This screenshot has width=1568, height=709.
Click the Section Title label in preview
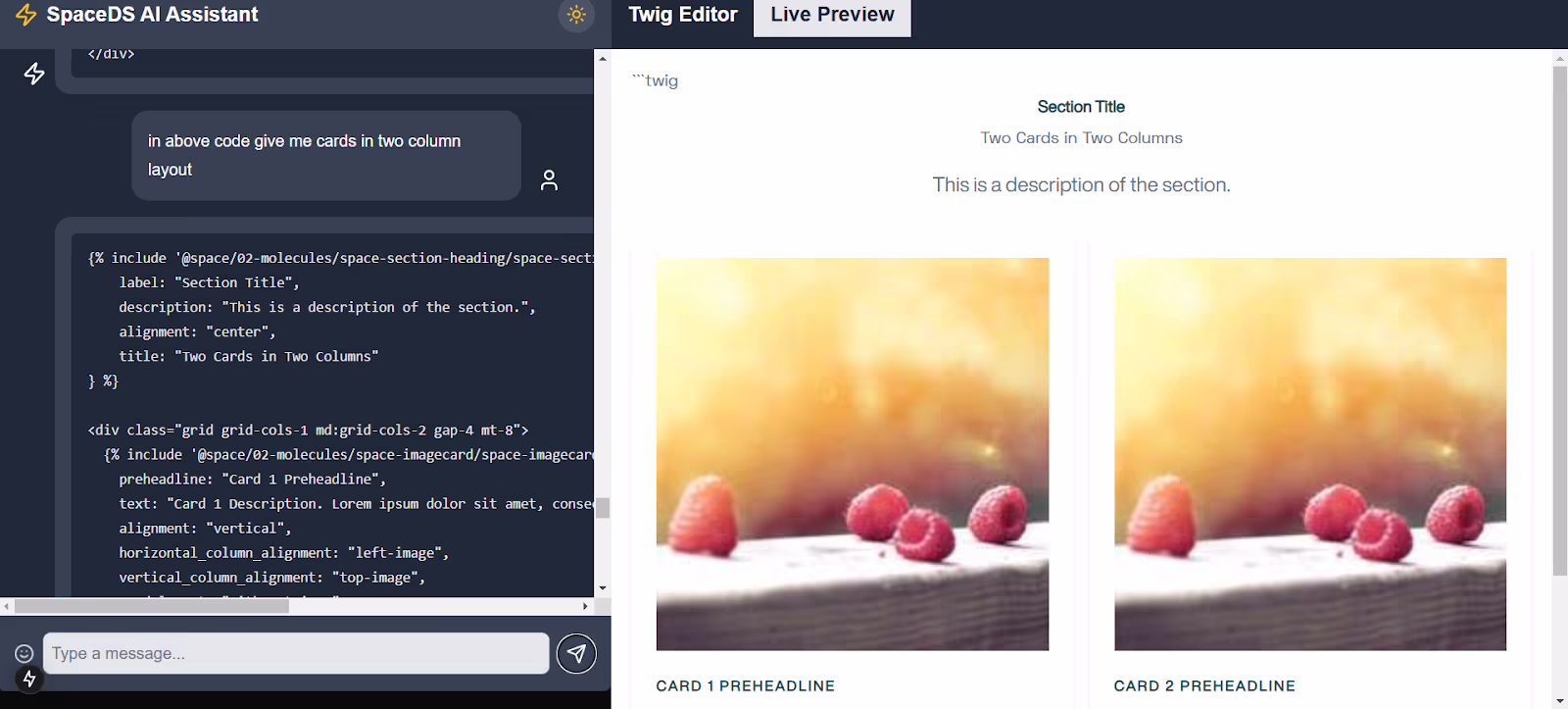[x=1081, y=107]
